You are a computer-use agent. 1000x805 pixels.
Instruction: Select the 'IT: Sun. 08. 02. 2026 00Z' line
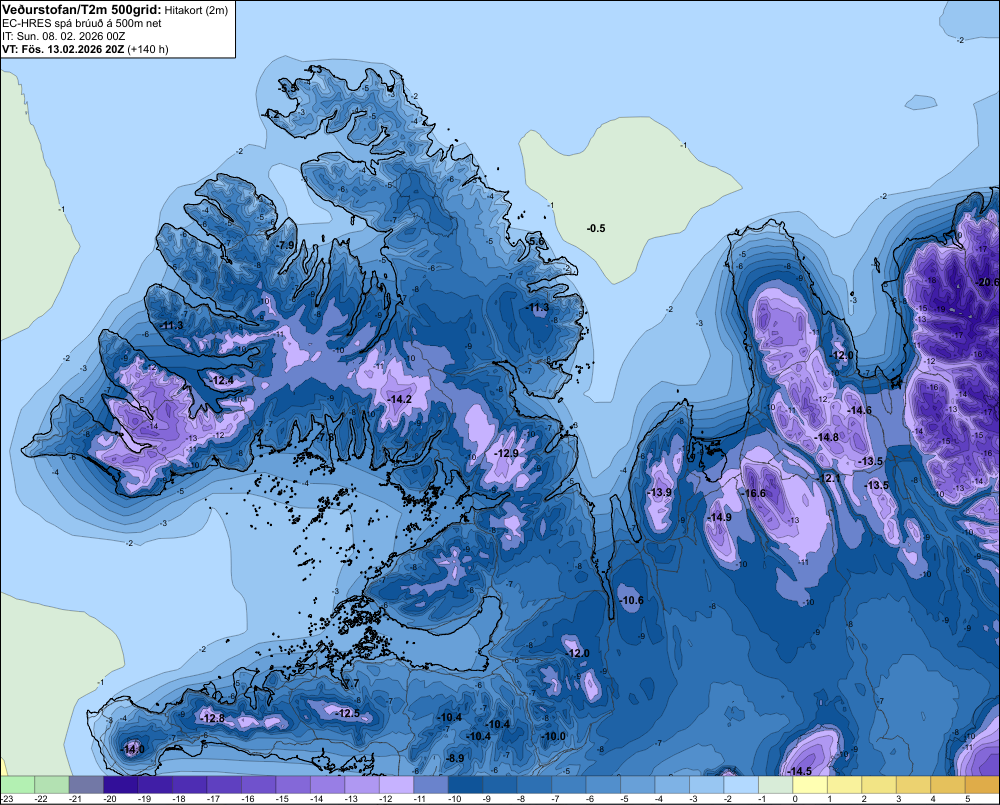tap(63, 36)
